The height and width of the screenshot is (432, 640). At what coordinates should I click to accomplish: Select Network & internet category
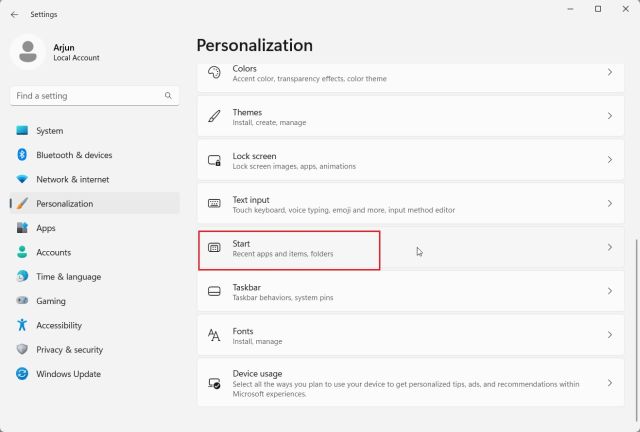(x=95, y=179)
